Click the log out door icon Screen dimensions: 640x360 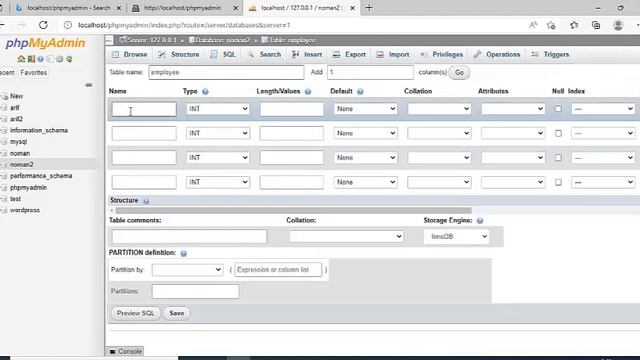pyautogui.click(x=31, y=59)
